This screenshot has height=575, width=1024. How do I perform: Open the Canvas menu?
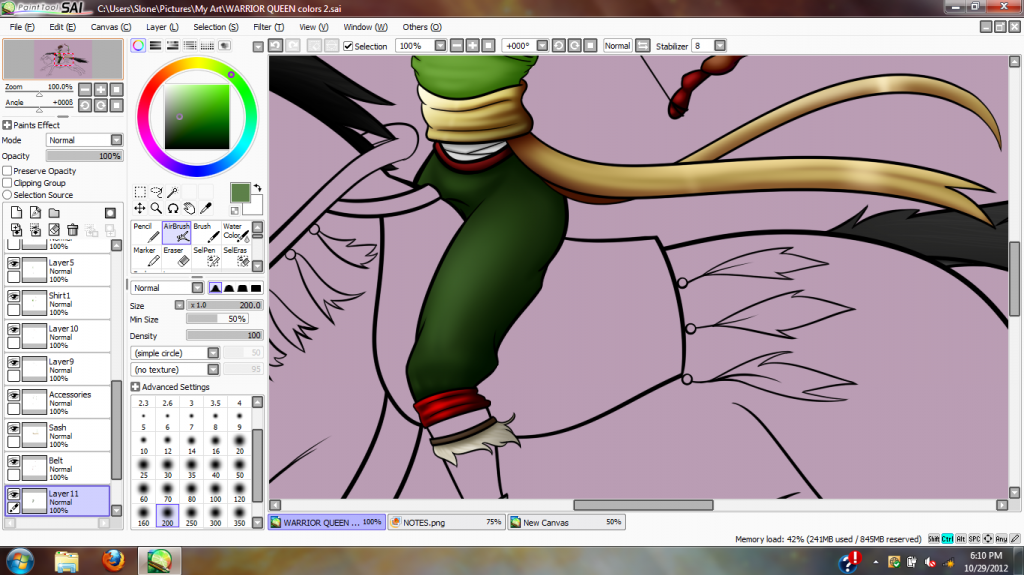point(110,27)
